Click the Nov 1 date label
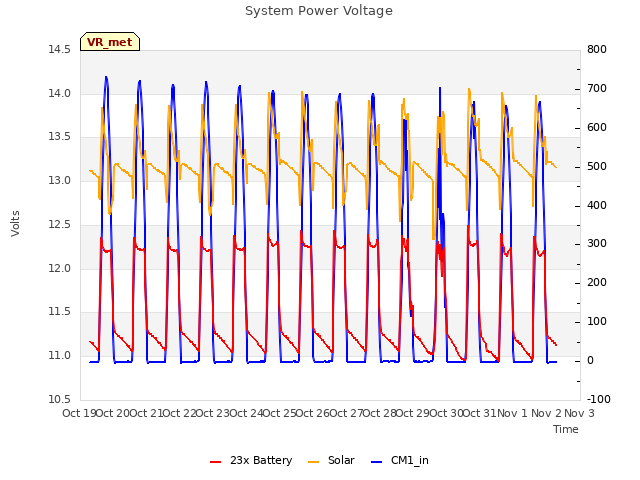This screenshot has width=640, height=480. (x=513, y=413)
